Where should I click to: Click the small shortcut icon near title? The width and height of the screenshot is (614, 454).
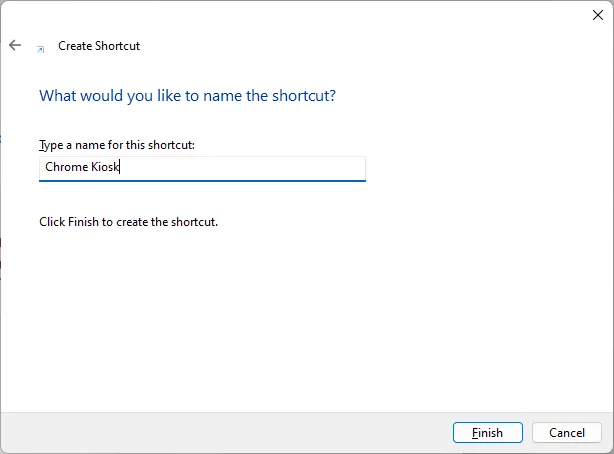(40, 49)
